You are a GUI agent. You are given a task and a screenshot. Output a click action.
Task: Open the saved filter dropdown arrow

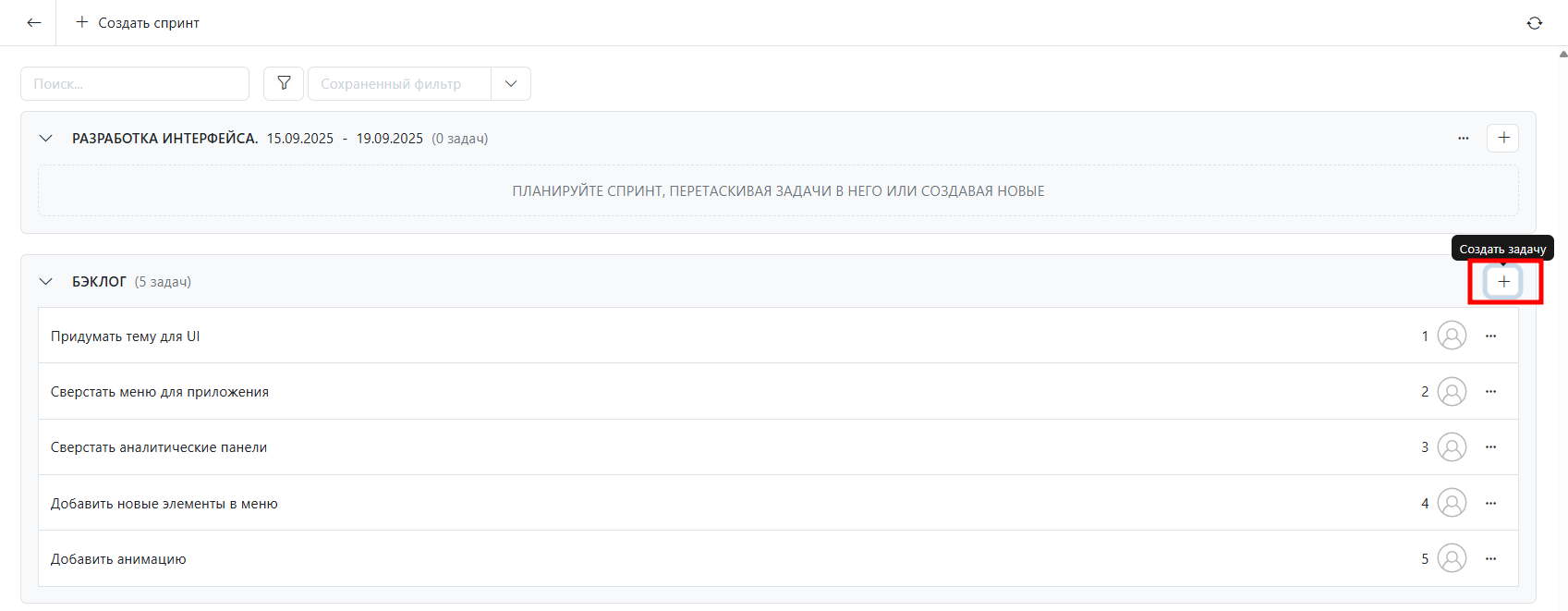pos(511,83)
